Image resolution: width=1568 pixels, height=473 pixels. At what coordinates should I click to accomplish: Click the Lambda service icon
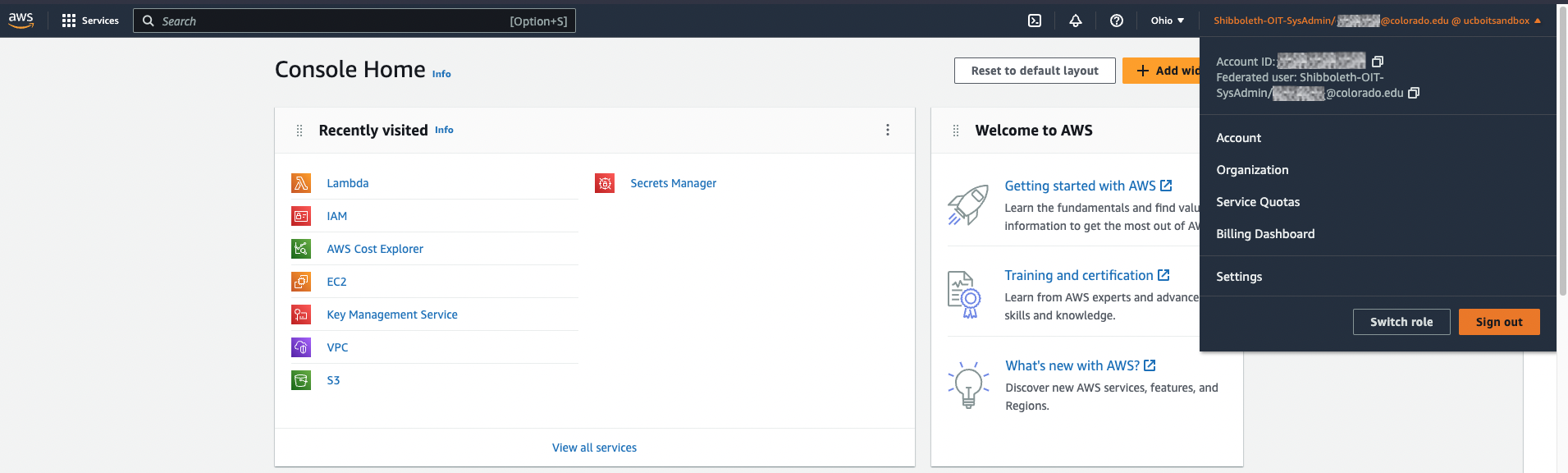(x=301, y=183)
